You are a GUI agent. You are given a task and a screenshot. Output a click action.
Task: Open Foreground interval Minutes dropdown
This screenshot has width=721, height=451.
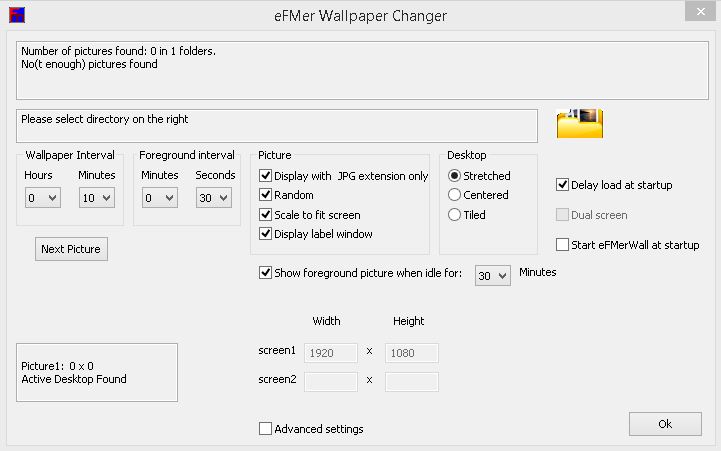(160, 198)
